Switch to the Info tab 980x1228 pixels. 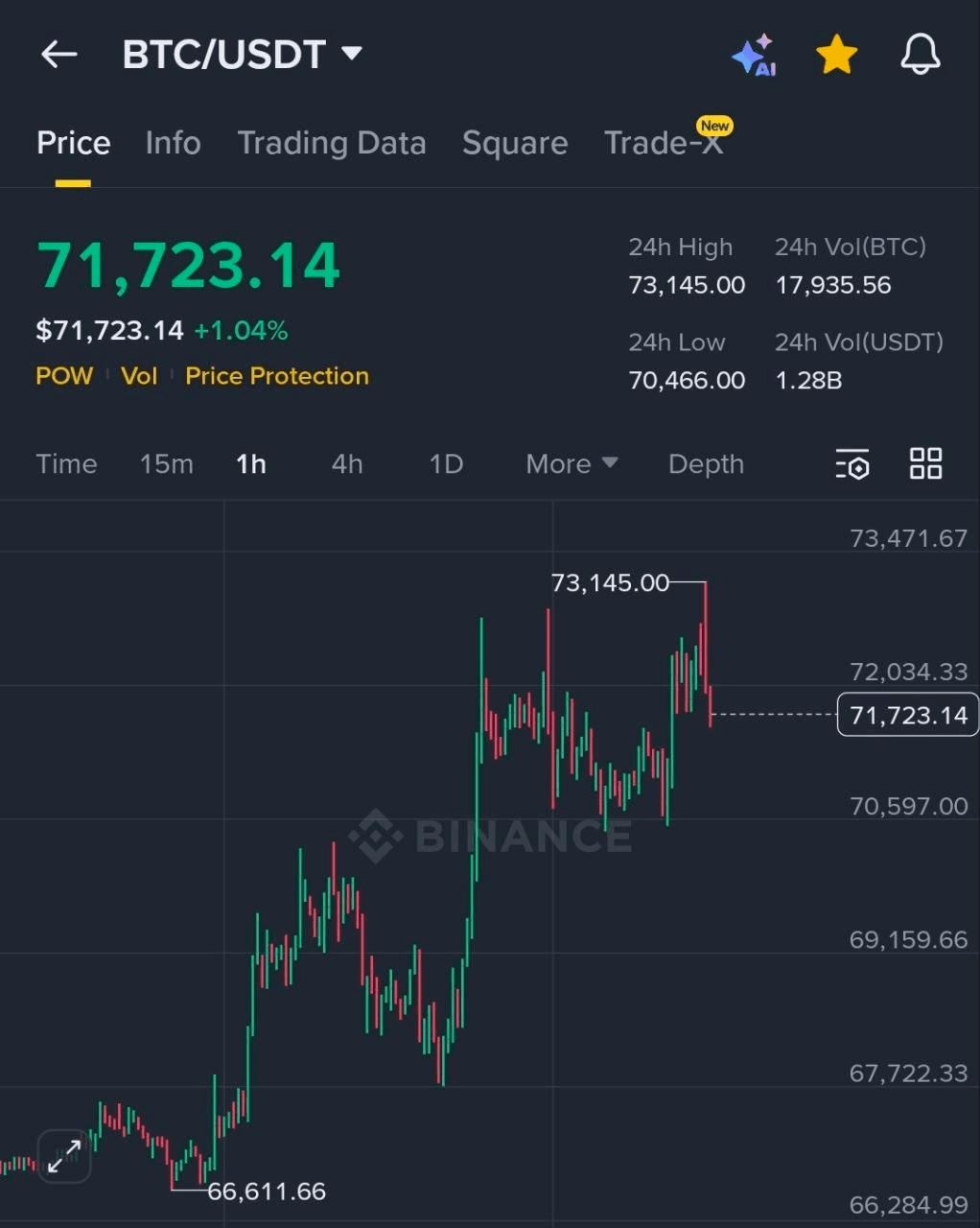(173, 143)
